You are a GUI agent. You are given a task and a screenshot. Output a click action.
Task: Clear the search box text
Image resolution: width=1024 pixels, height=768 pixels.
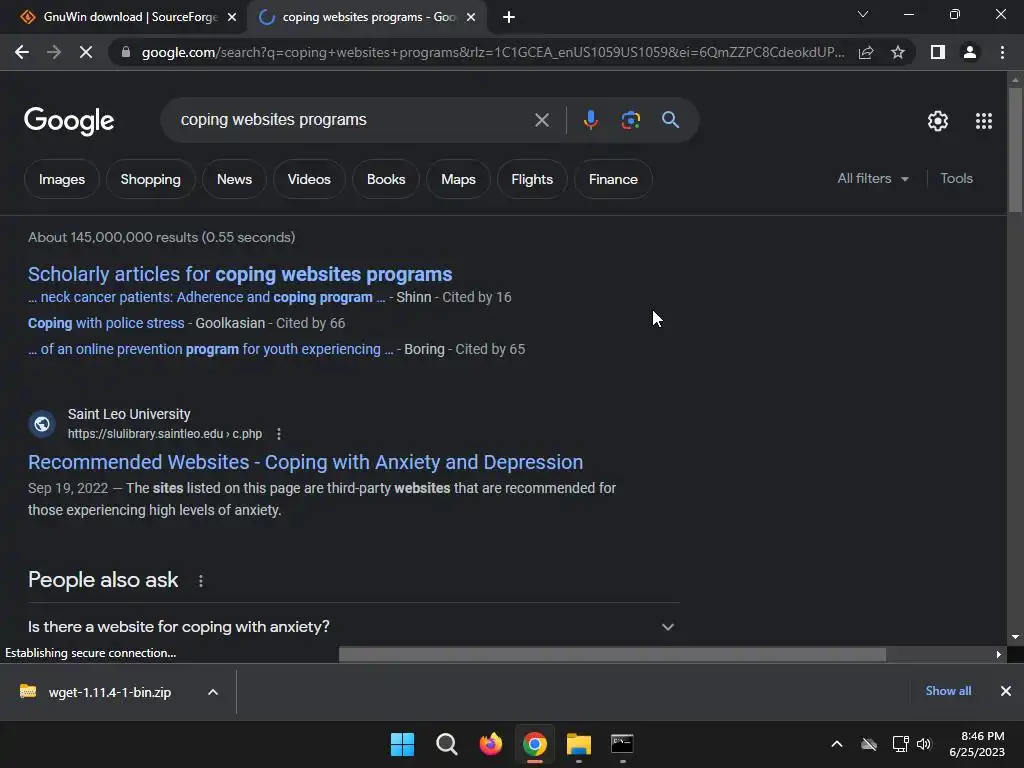pyautogui.click(x=541, y=120)
